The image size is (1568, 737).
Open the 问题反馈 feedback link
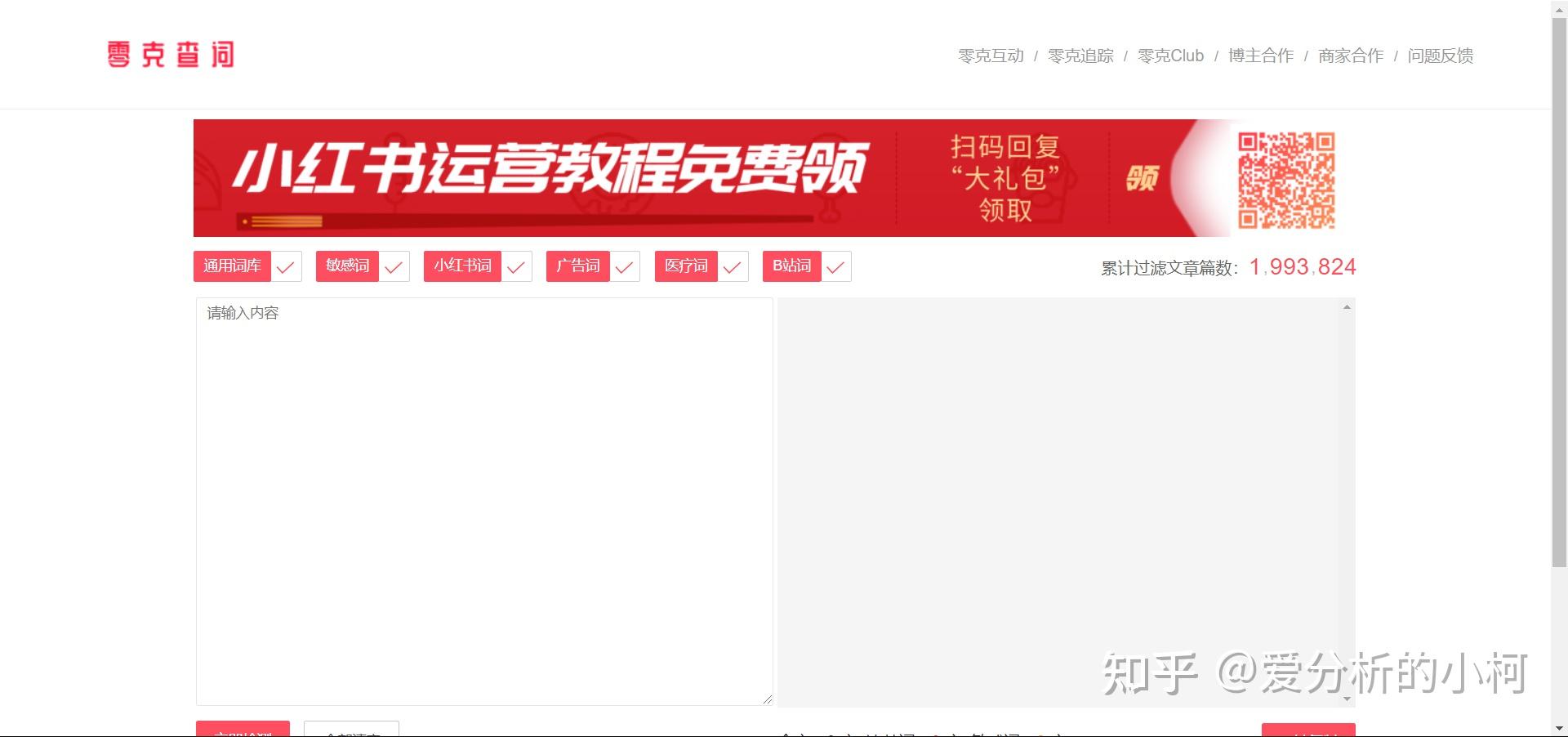coord(1441,56)
